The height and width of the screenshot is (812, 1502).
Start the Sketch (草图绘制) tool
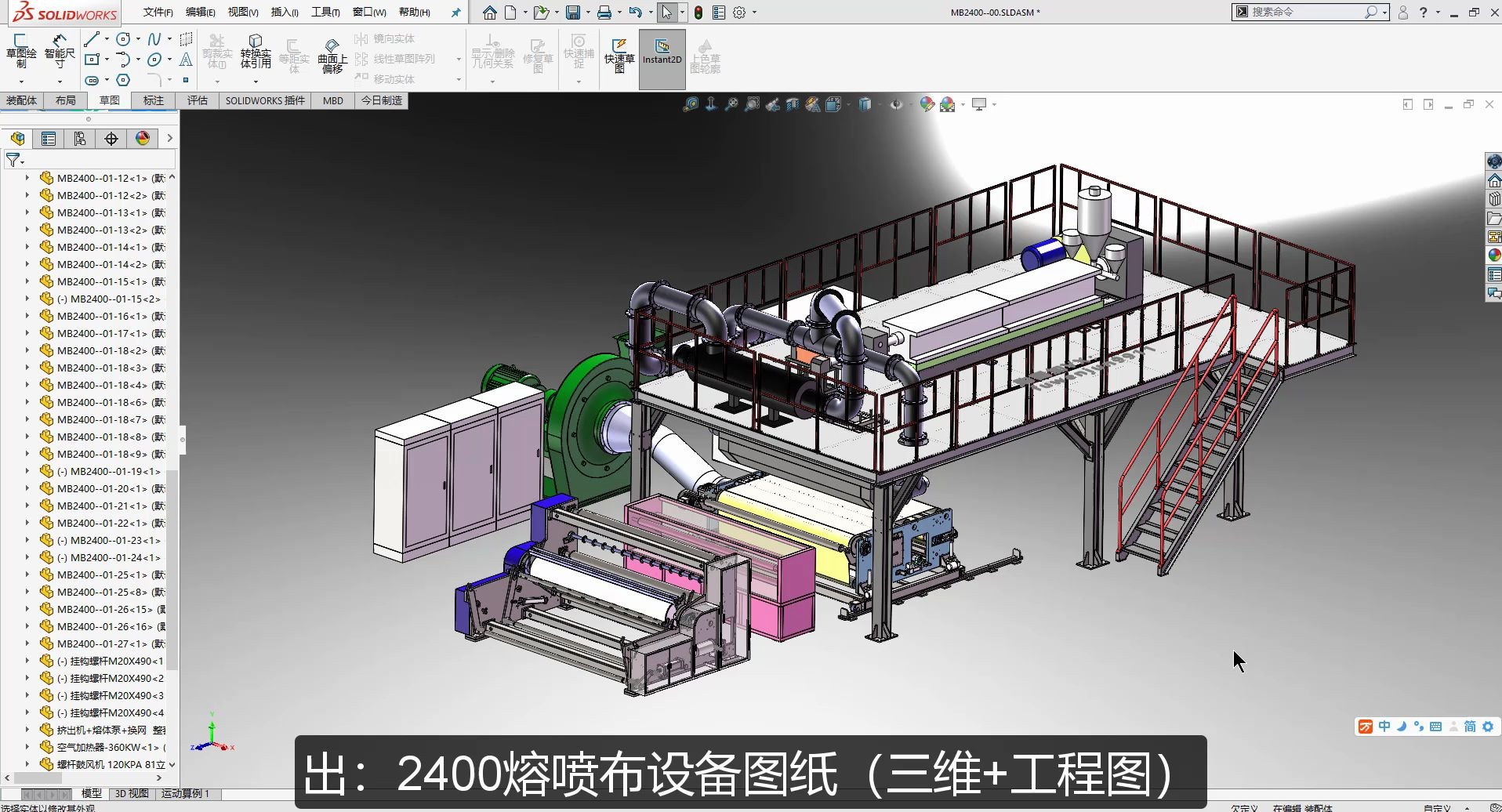(x=20, y=51)
